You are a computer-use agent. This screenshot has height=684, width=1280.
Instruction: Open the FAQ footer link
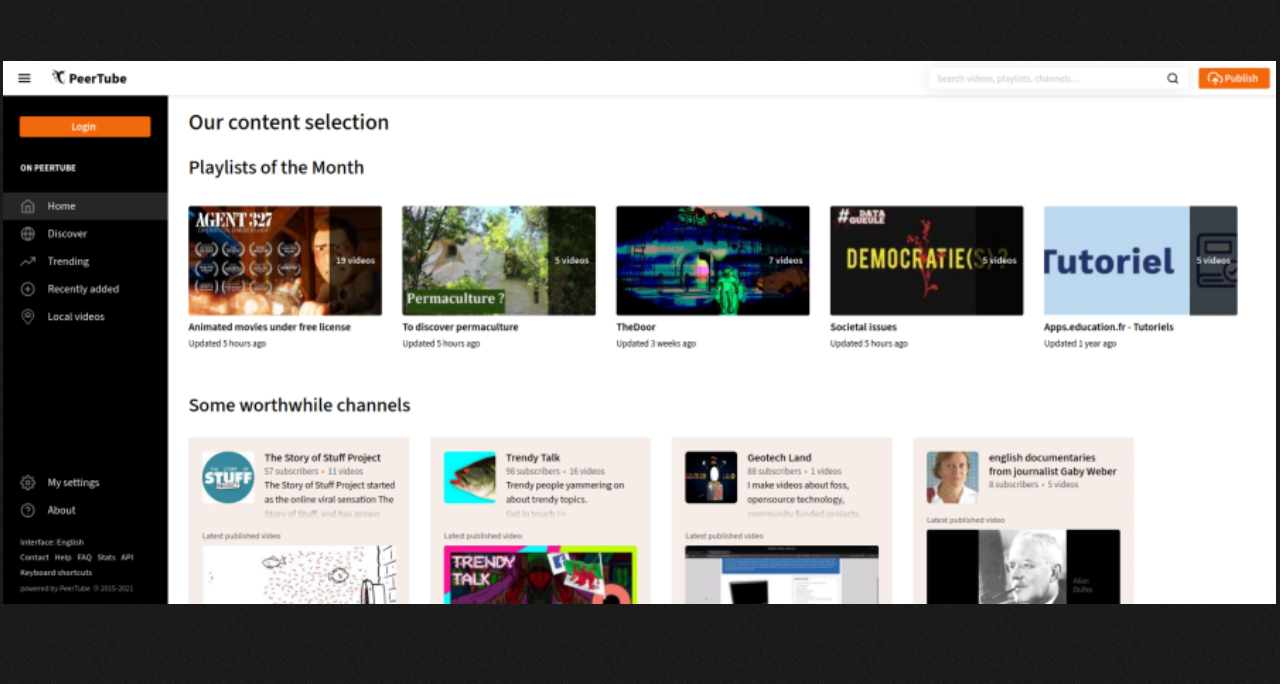pos(84,557)
